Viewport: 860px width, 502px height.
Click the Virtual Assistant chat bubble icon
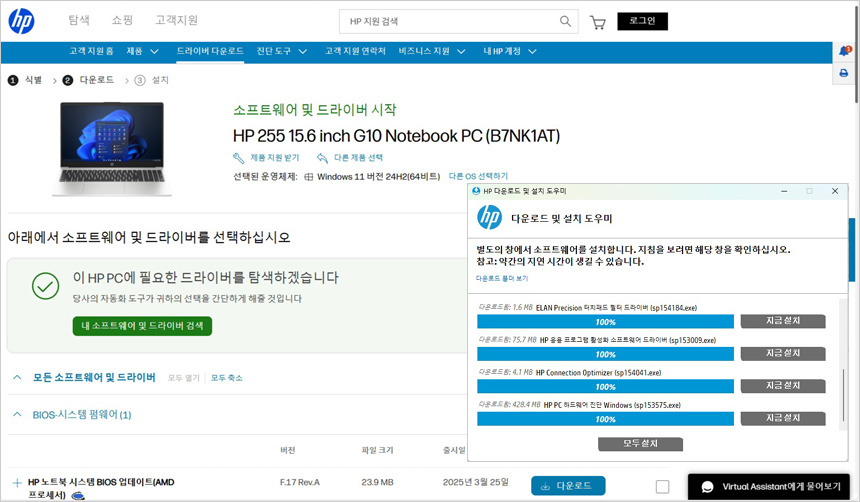coord(708,487)
